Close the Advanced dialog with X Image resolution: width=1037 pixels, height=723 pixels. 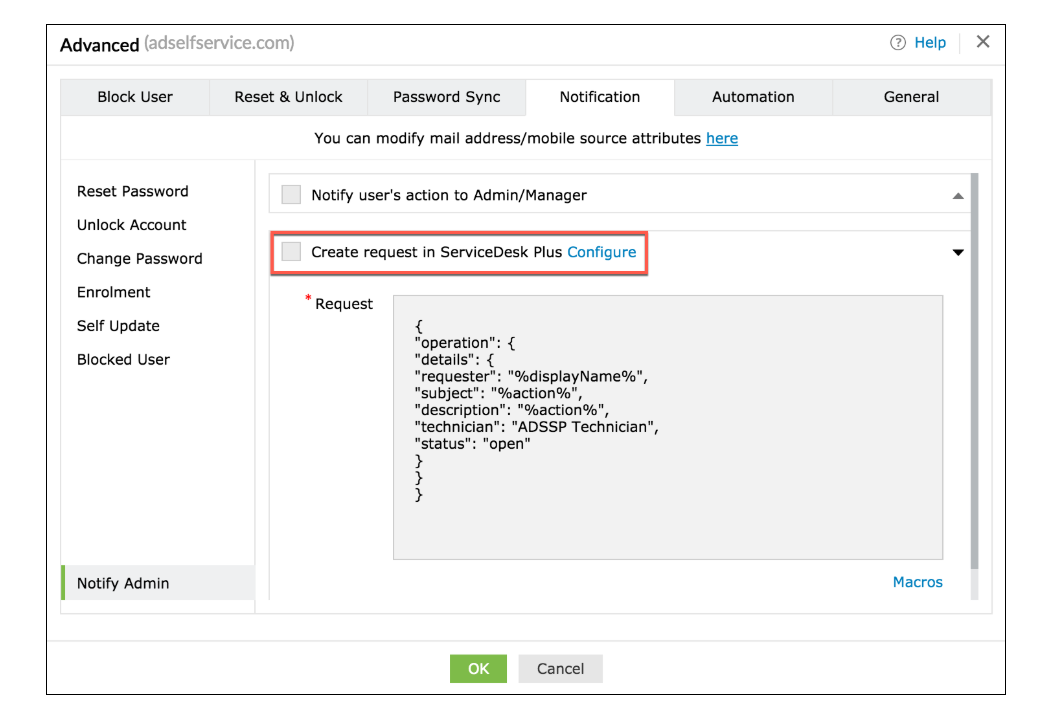pyautogui.click(x=983, y=42)
